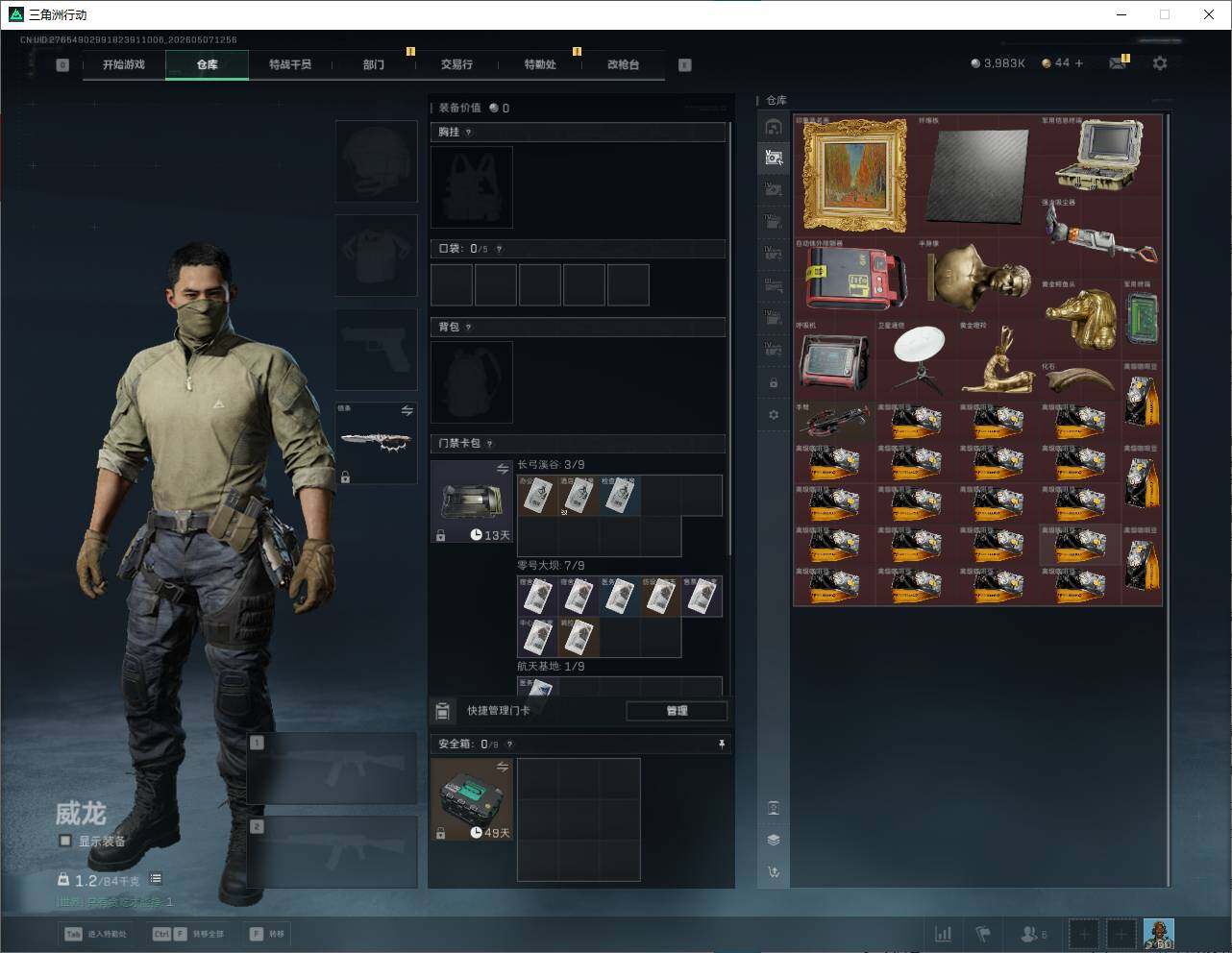Select primary weapon slot 1
The image size is (1232, 953).
[333, 769]
